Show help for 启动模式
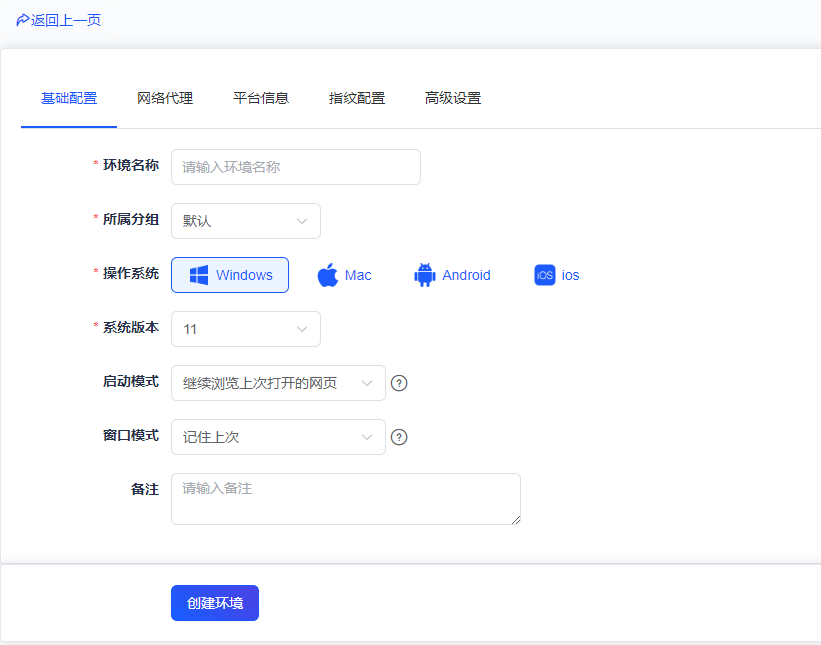 tap(399, 383)
